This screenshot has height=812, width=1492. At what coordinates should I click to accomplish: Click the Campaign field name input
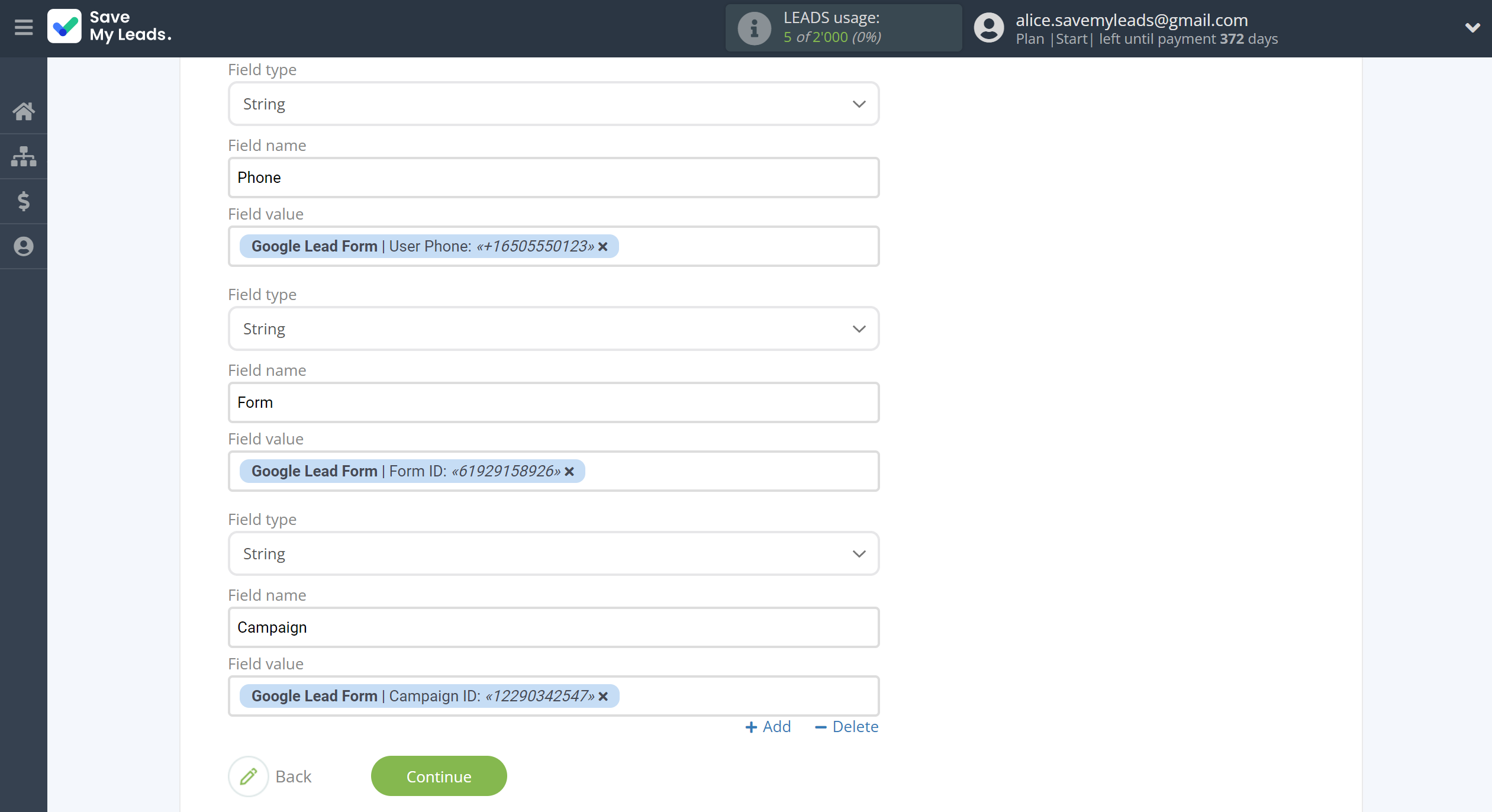coord(553,627)
